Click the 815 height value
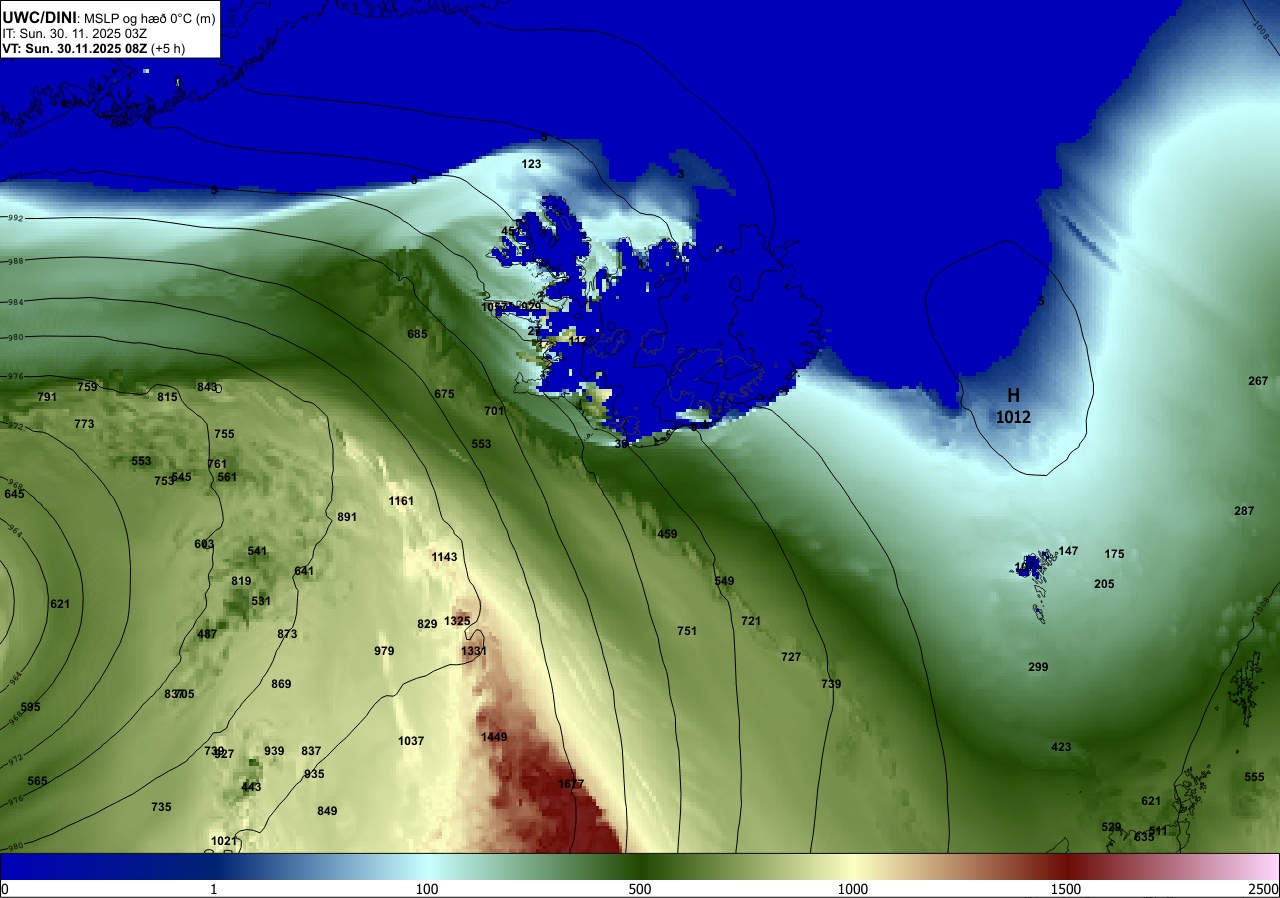The width and height of the screenshot is (1280, 898). click(167, 397)
